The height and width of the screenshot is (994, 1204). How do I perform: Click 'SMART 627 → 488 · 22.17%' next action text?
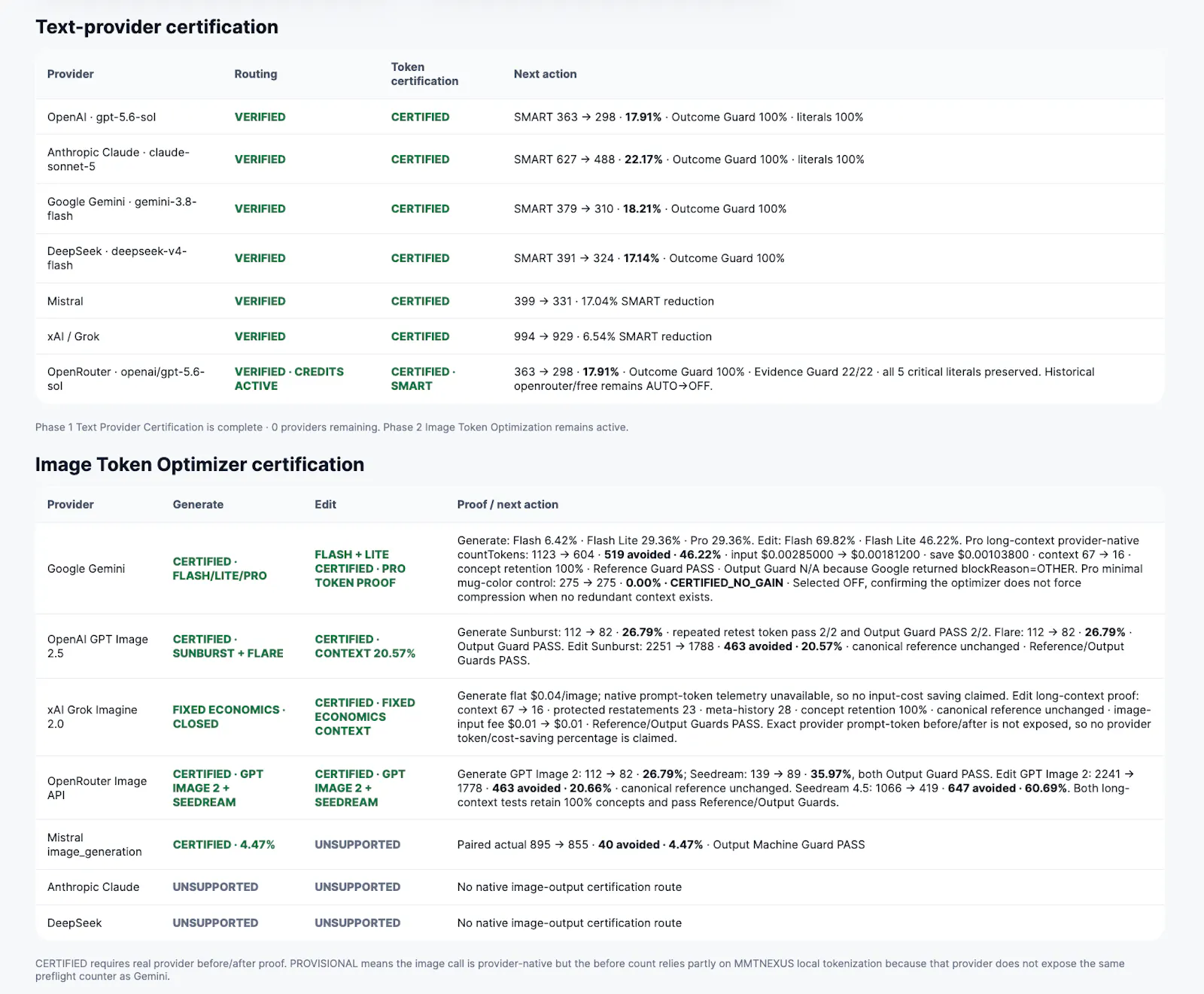click(x=588, y=159)
